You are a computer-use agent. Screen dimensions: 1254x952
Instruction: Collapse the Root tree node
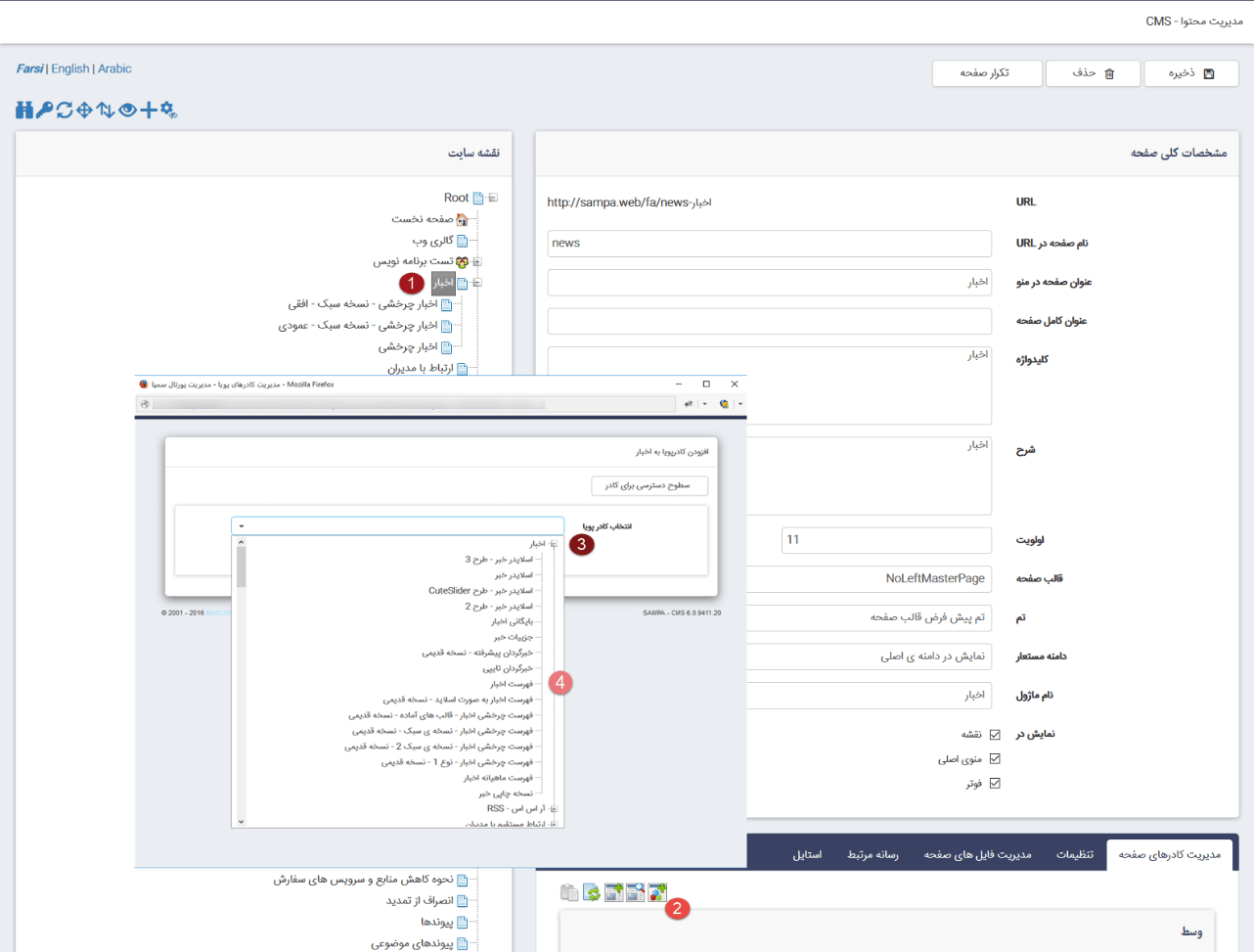493,198
